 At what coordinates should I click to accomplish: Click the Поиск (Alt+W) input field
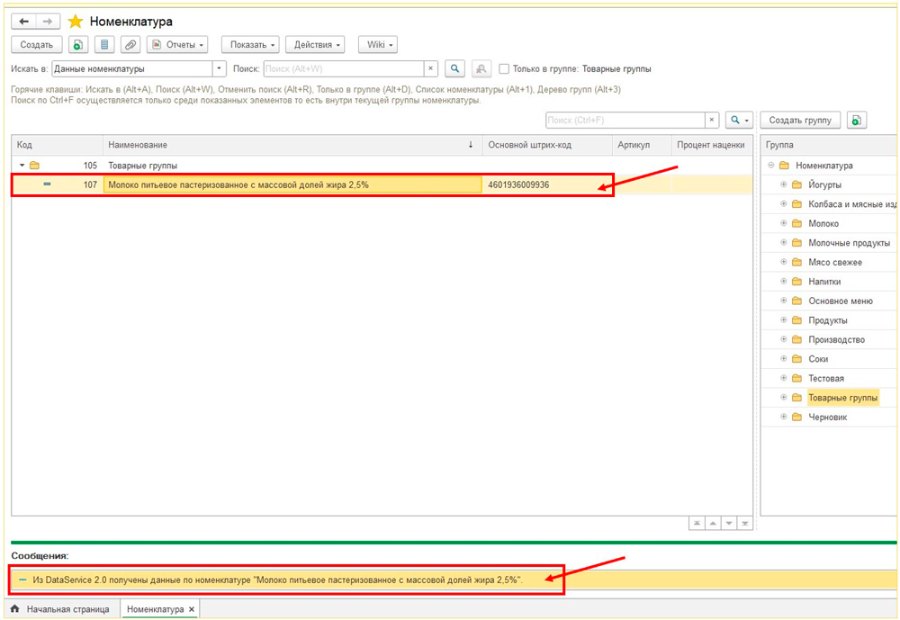pos(343,69)
